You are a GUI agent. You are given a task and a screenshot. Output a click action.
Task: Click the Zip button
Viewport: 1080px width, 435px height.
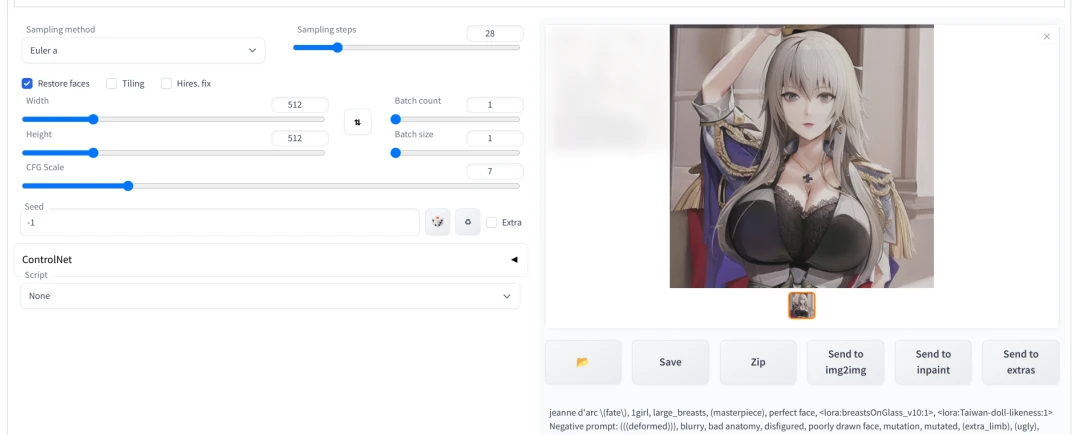(x=758, y=362)
